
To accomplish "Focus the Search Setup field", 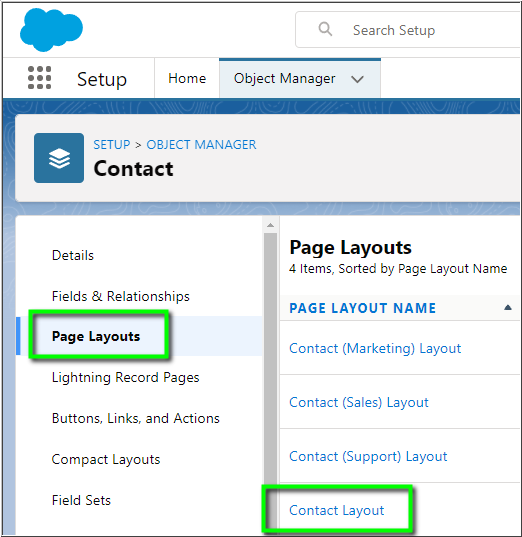I will (408, 30).
